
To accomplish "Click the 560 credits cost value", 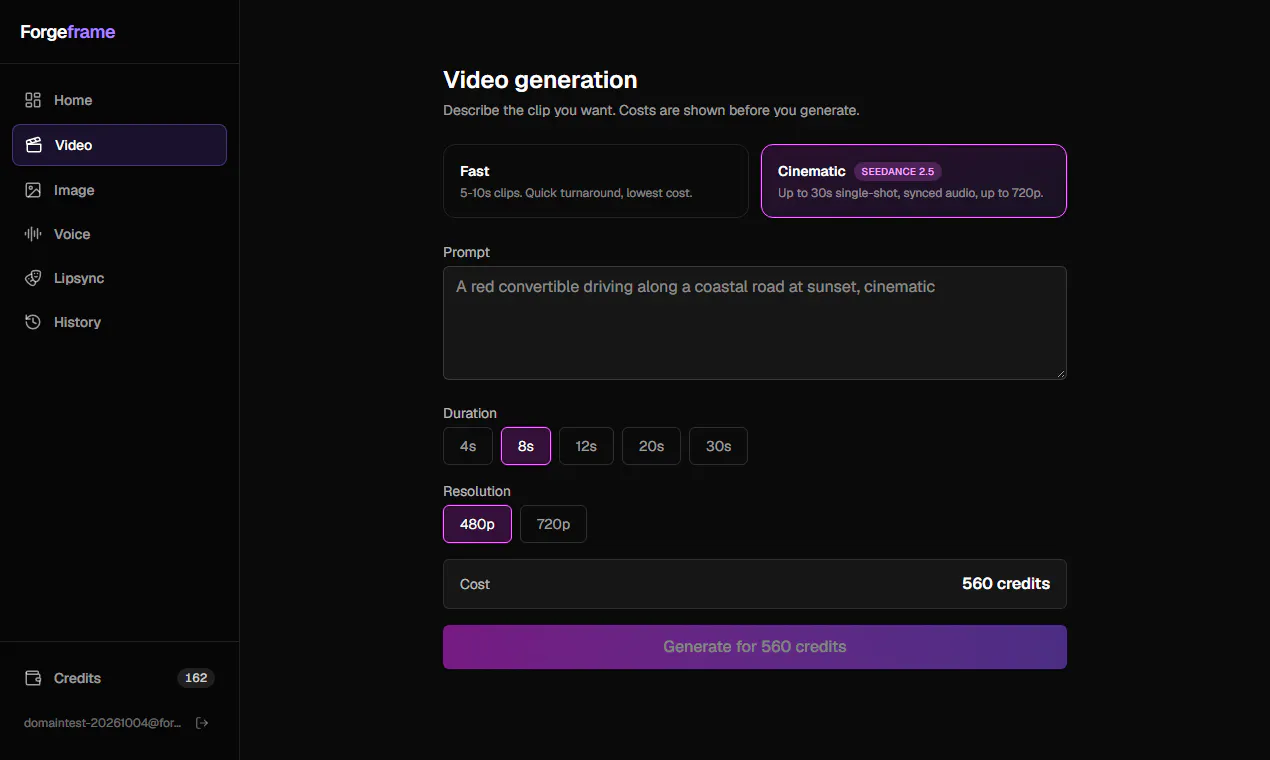I will coord(1006,584).
